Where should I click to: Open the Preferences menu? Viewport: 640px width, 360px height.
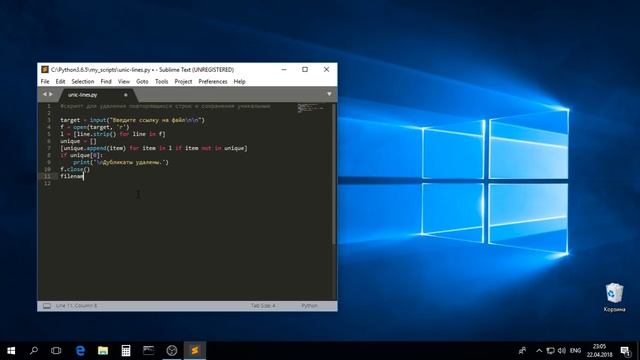[x=213, y=82]
